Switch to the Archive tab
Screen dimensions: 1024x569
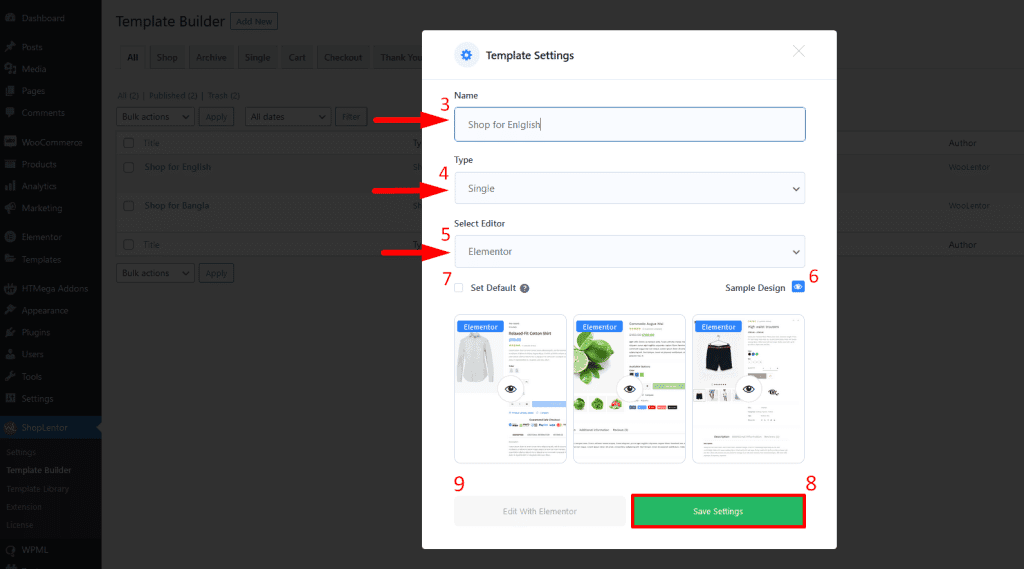point(210,57)
